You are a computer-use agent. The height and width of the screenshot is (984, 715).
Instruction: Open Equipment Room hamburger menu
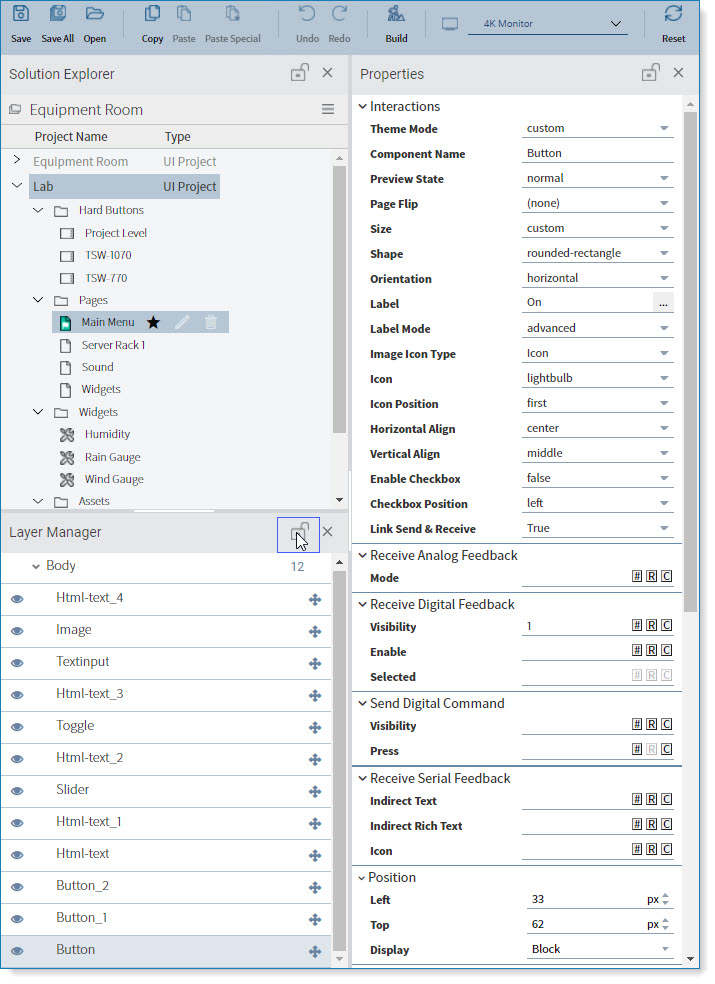click(328, 109)
